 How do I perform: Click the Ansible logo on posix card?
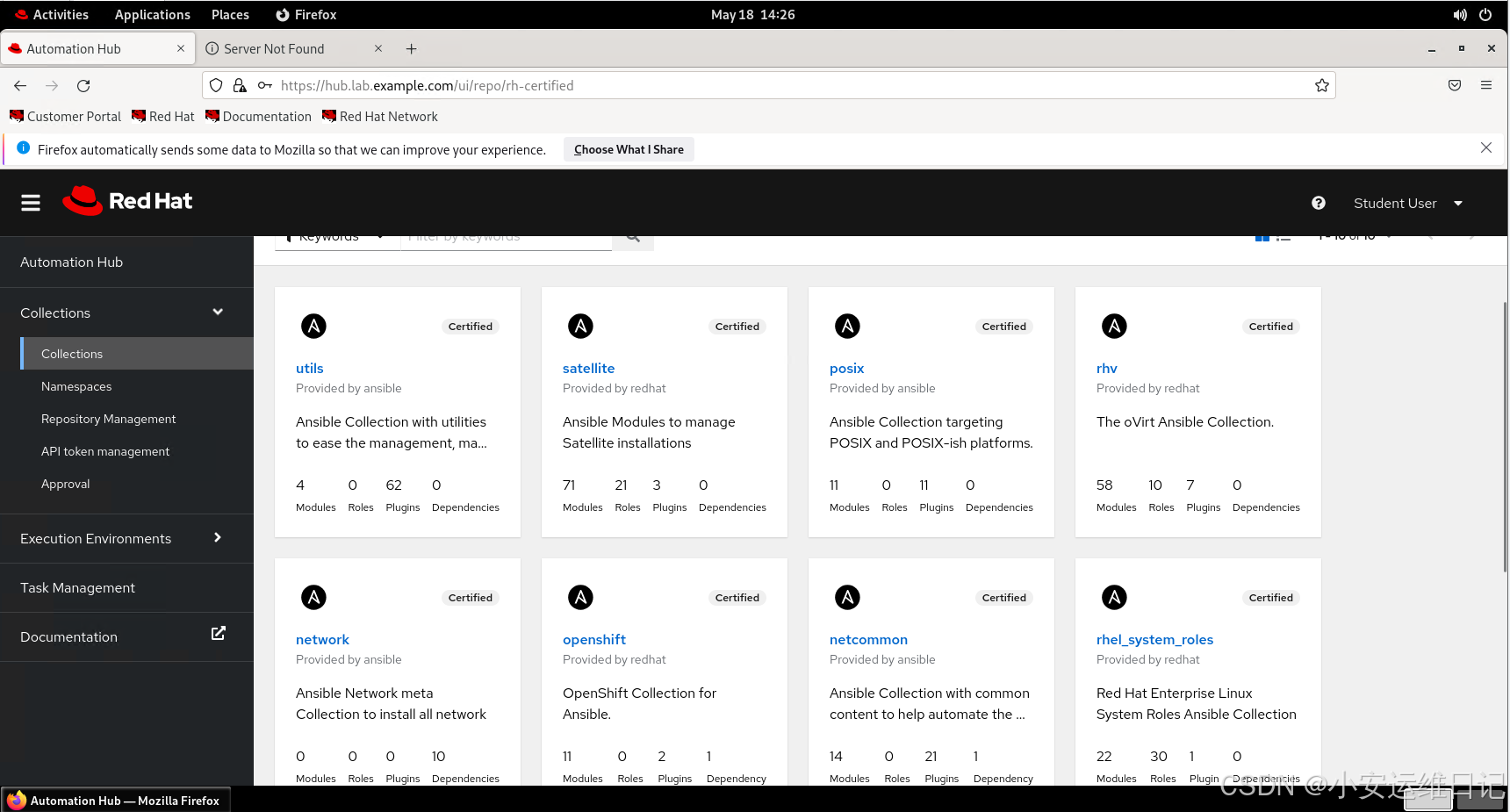pyautogui.click(x=847, y=326)
